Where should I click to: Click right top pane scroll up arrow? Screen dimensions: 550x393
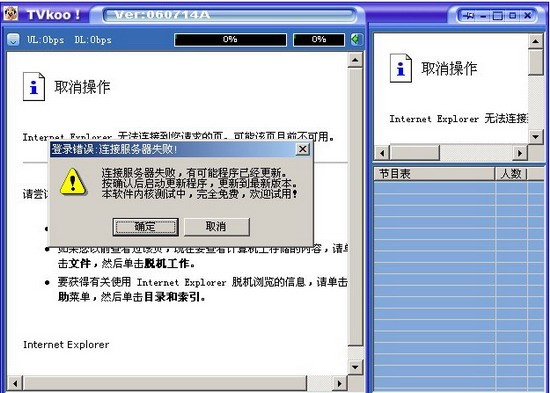[x=535, y=41]
